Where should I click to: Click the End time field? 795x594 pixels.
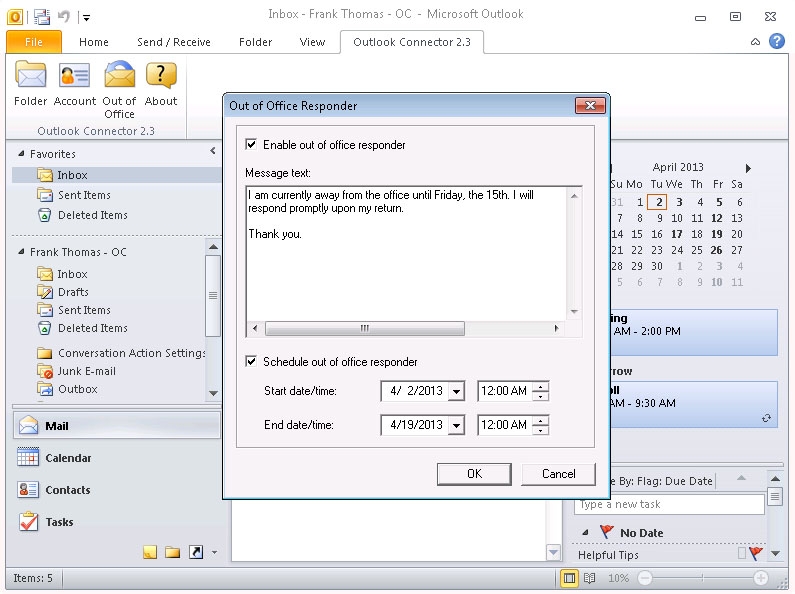[504, 425]
